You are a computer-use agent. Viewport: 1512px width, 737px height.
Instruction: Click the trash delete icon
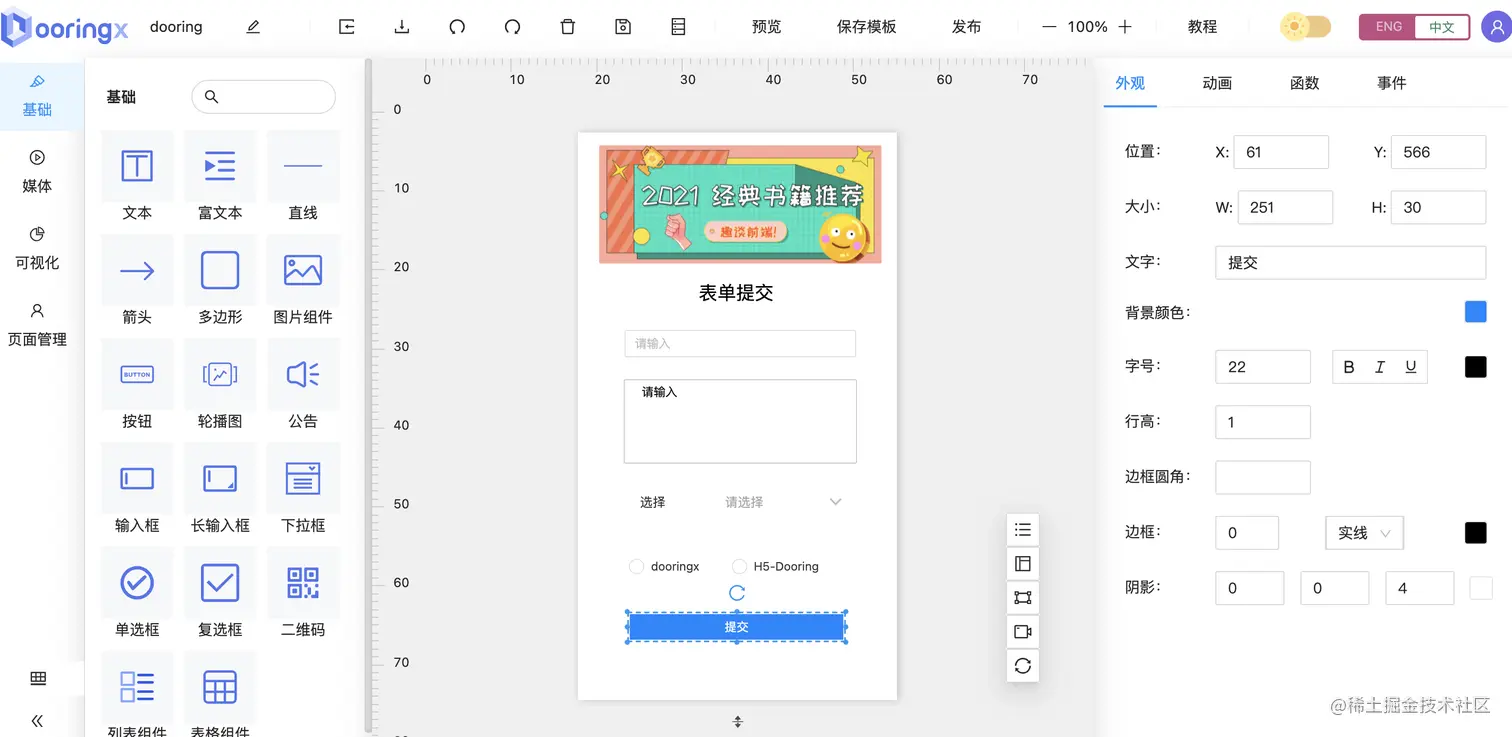tap(568, 27)
